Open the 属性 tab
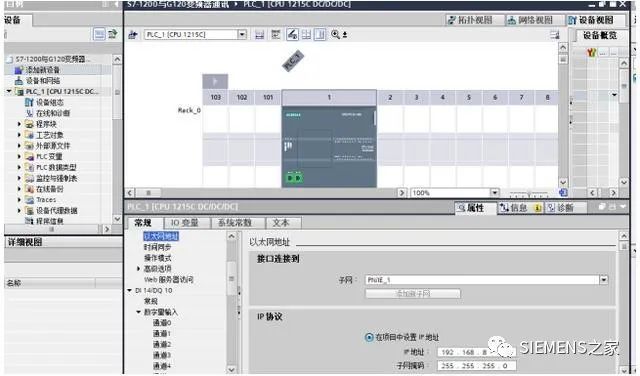The width and height of the screenshot is (640, 376). (x=476, y=208)
